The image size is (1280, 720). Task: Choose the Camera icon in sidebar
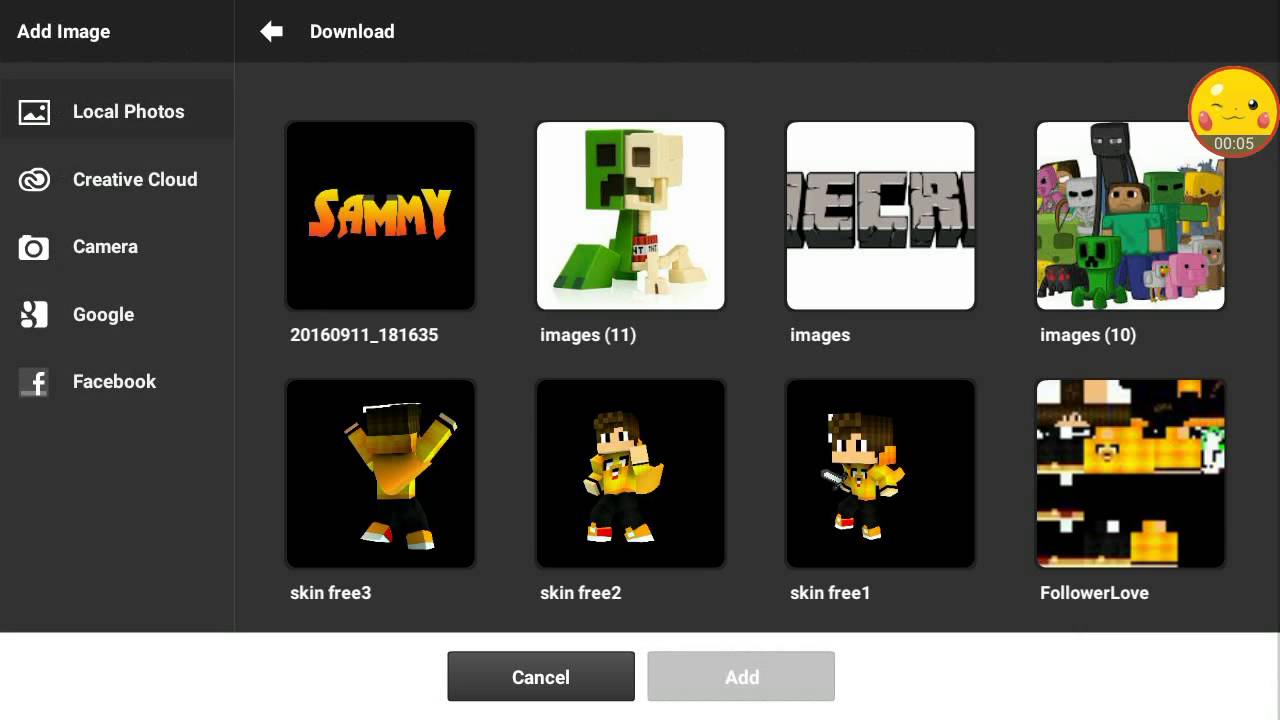tap(34, 247)
